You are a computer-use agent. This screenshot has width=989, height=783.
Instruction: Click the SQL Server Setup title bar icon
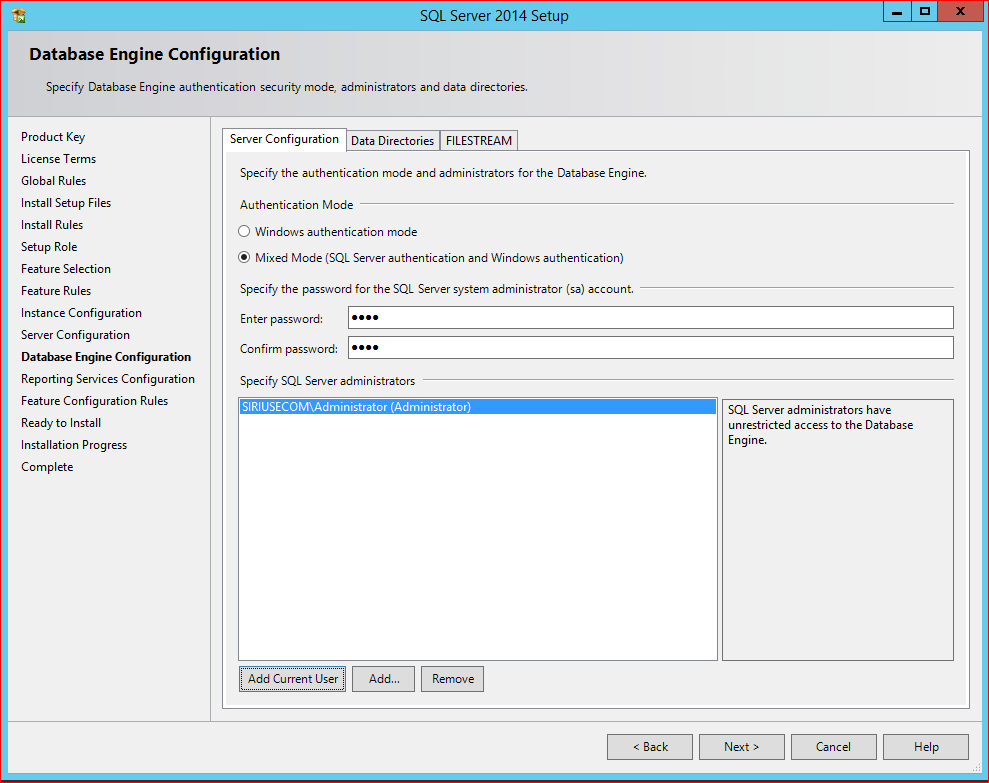click(19, 15)
